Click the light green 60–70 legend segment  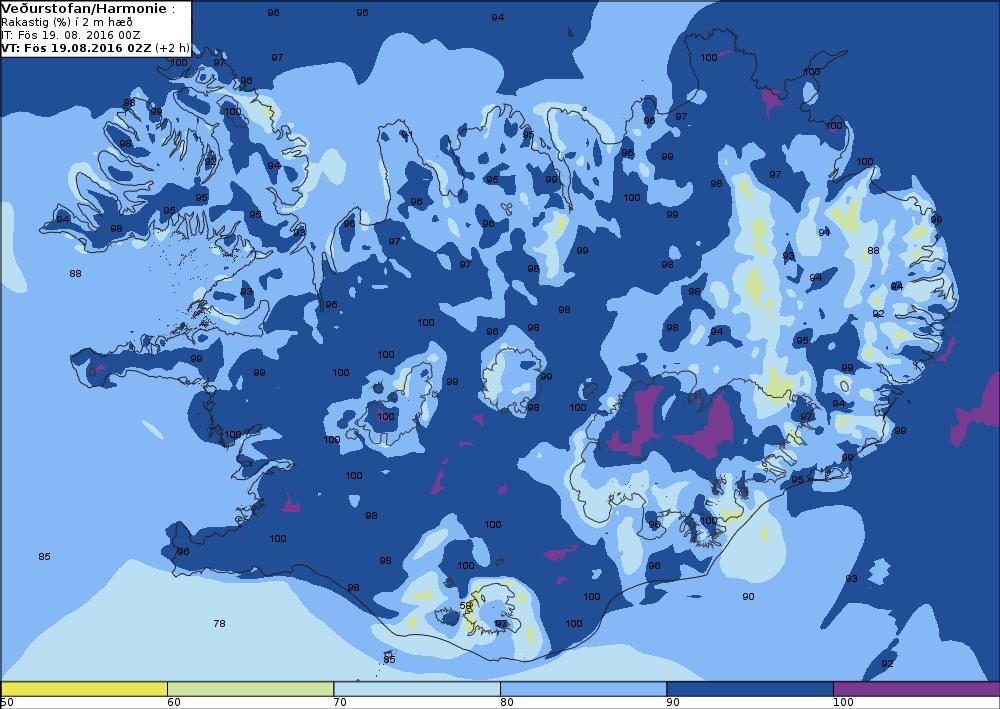pyautogui.click(x=251, y=689)
